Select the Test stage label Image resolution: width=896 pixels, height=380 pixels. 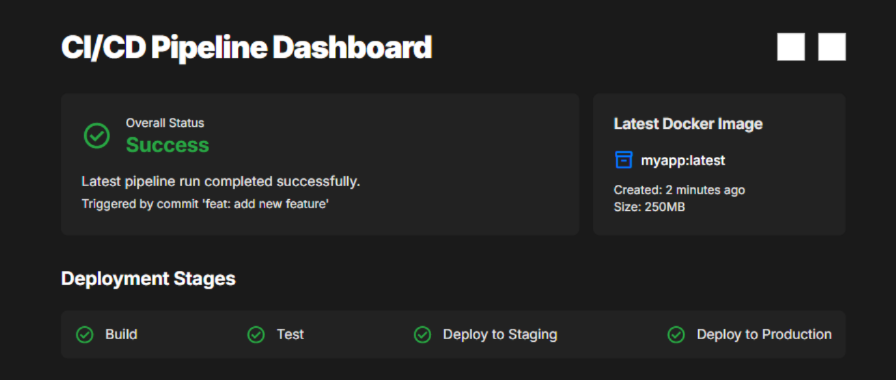[290, 334]
